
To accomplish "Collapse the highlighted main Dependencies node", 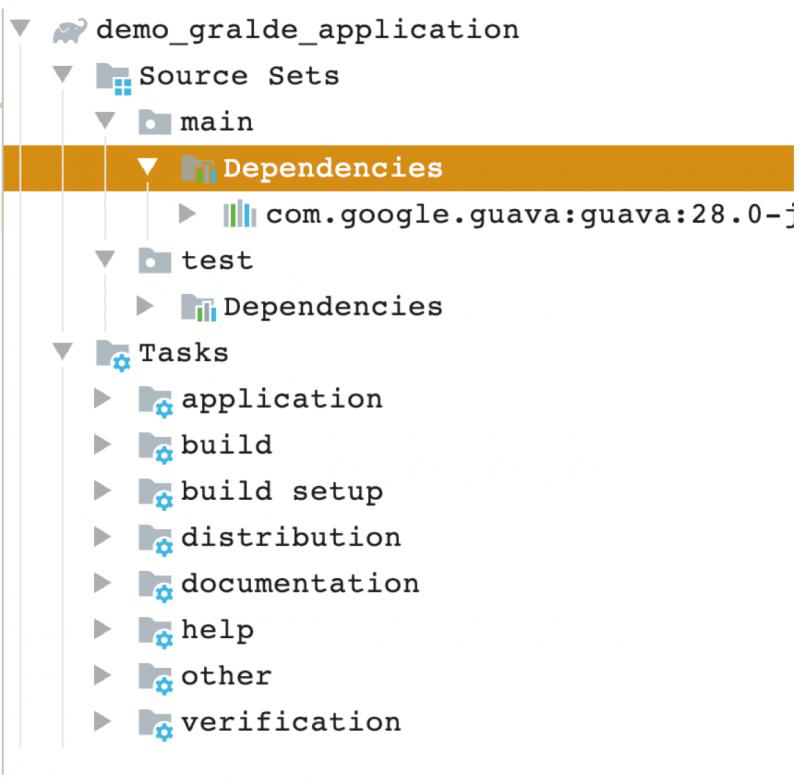I will [x=146, y=168].
